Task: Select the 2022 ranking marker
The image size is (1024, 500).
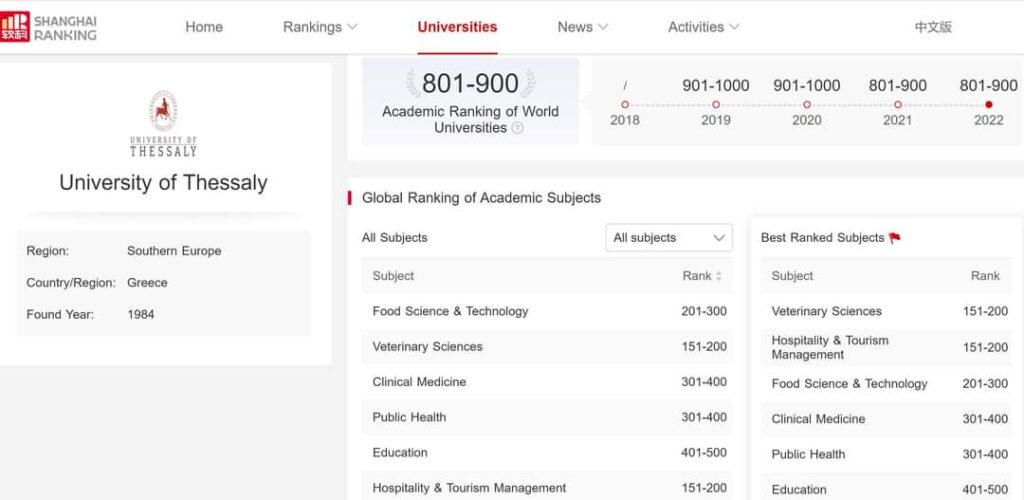Action: (989, 104)
